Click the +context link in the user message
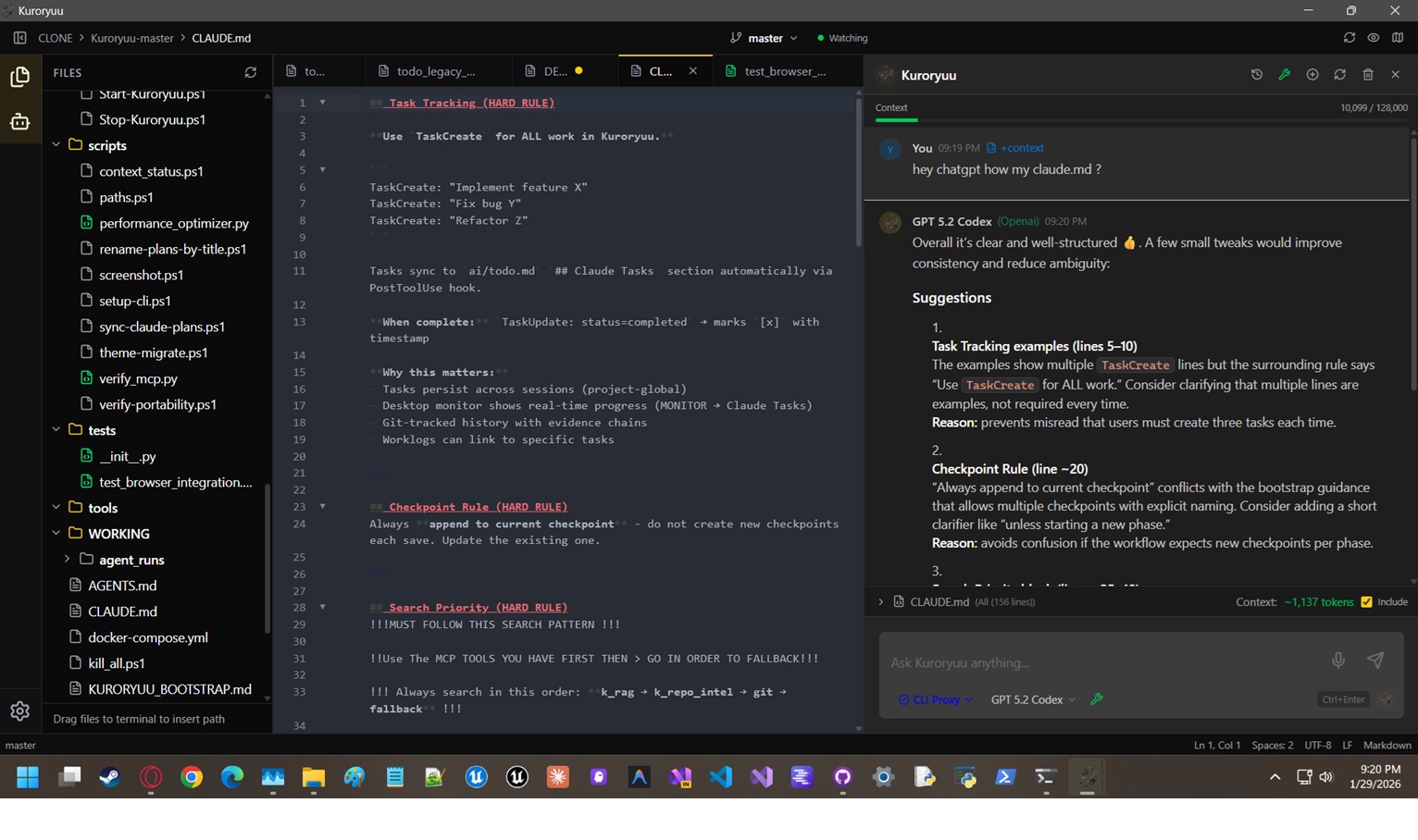This screenshot has width=1418, height=840. (x=1021, y=148)
